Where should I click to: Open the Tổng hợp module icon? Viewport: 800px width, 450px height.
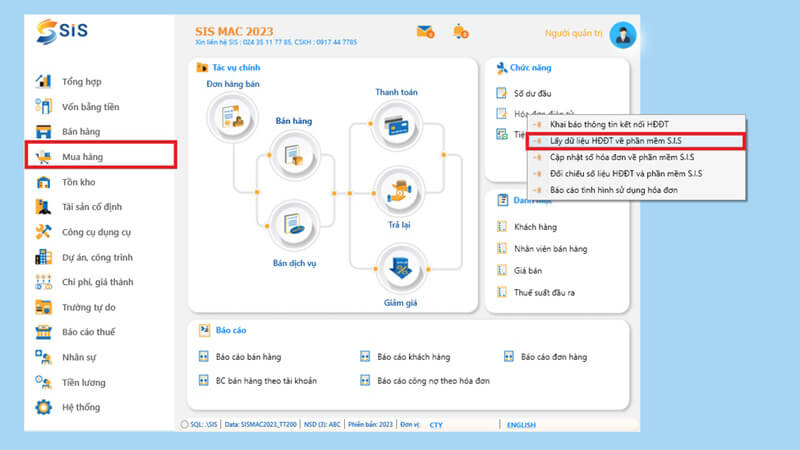click(43, 81)
